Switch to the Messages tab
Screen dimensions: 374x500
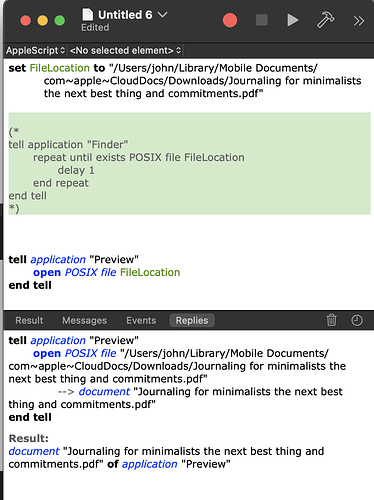coord(84,320)
